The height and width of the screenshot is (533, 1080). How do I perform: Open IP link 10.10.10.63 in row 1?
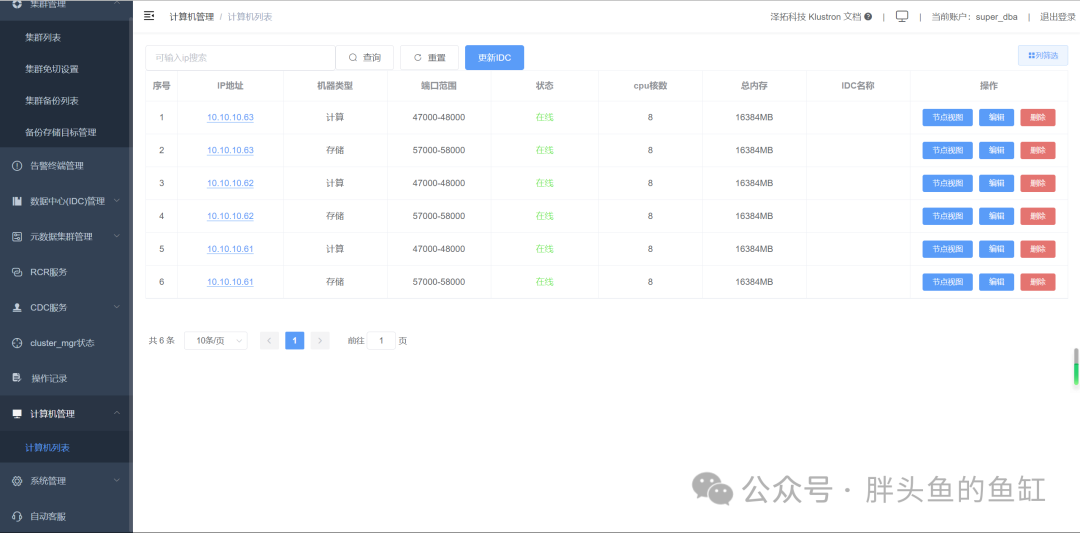[x=230, y=117]
